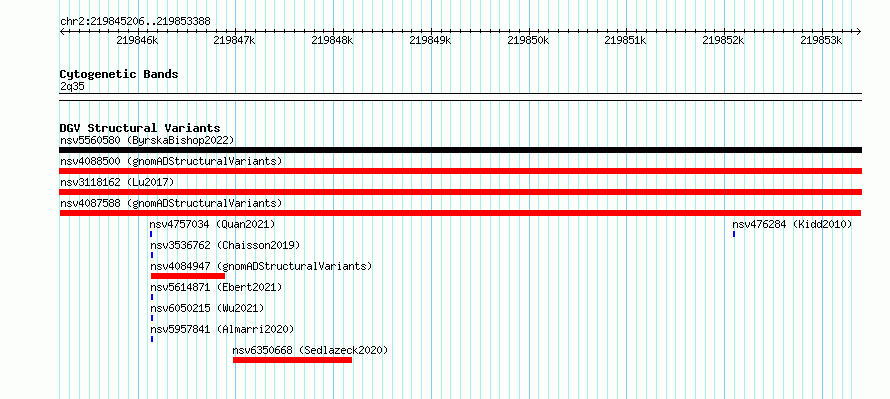Click blue marker under nsv4757034
890x399 pixels.
point(151,234)
